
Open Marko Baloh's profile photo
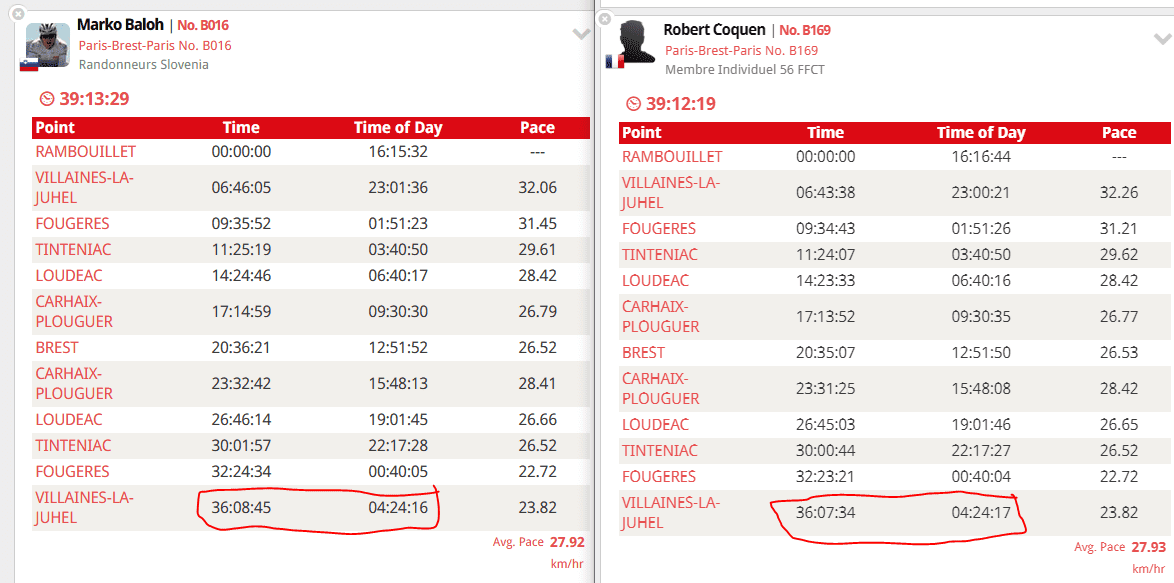point(46,44)
